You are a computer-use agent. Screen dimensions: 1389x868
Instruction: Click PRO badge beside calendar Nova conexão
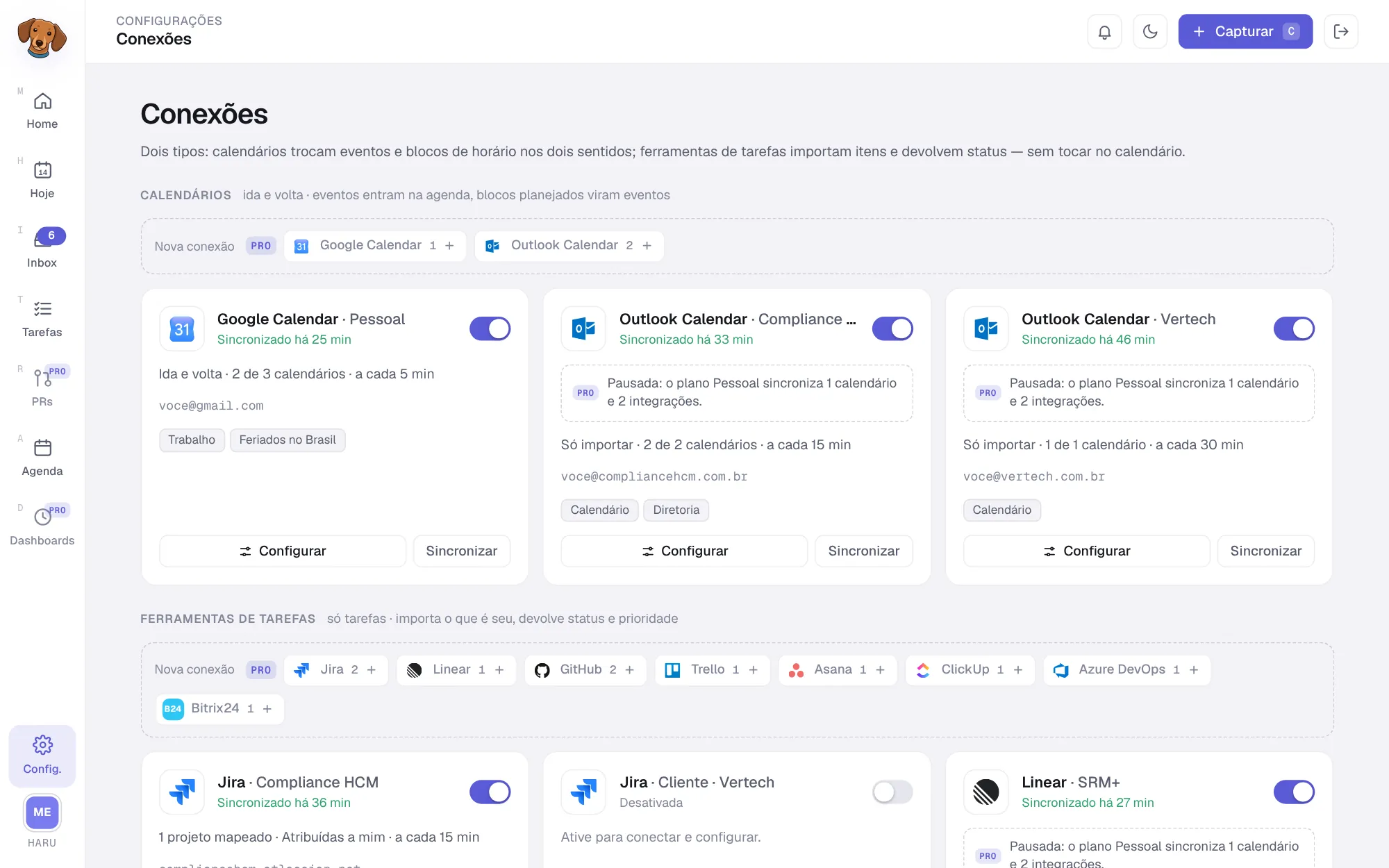coord(261,246)
